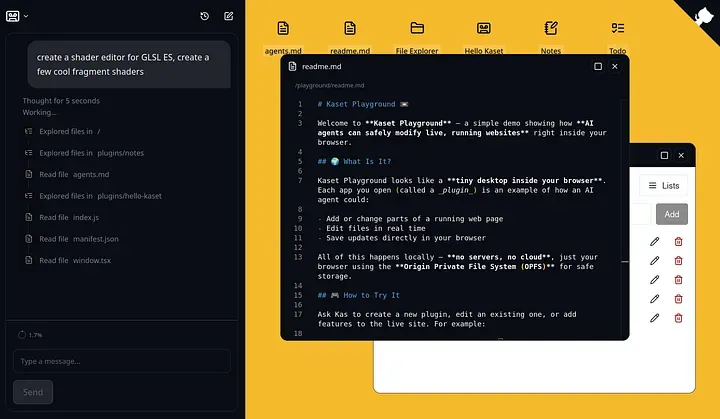This screenshot has width=720, height=419.
Task: Open the Lists menu in Todo window
Action: point(664,186)
